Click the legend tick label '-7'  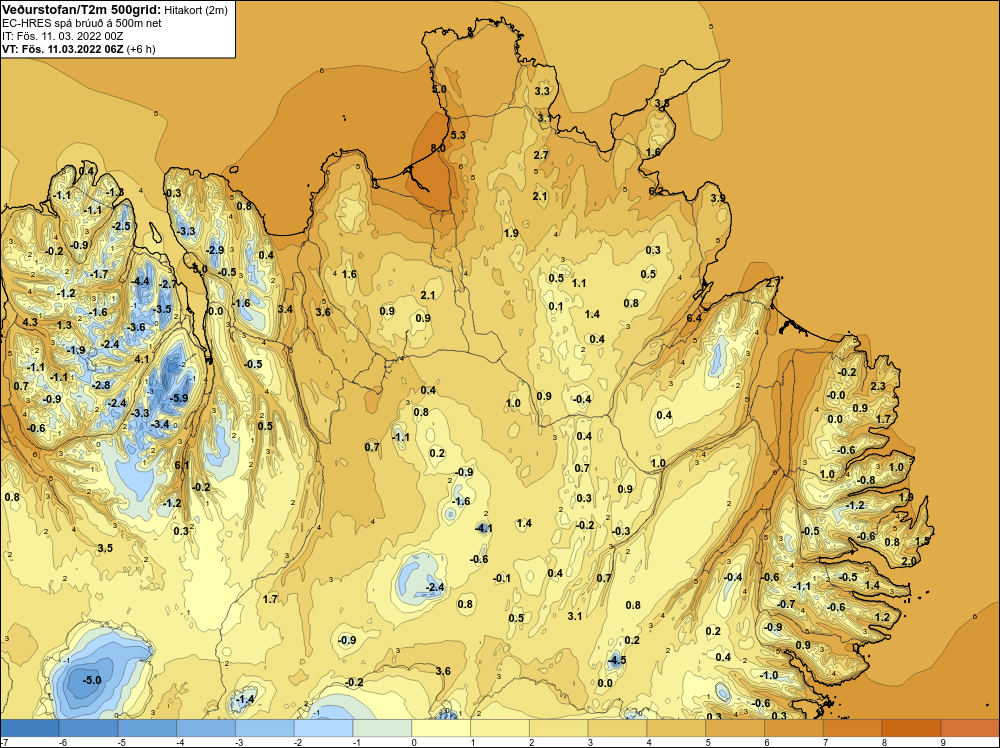4,742
